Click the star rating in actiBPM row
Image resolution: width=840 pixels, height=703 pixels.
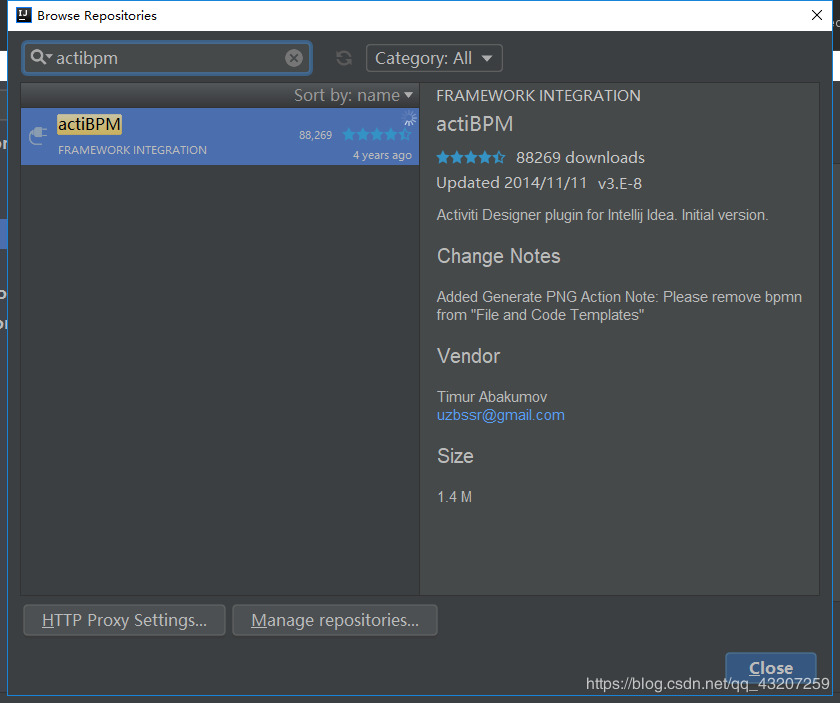377,134
